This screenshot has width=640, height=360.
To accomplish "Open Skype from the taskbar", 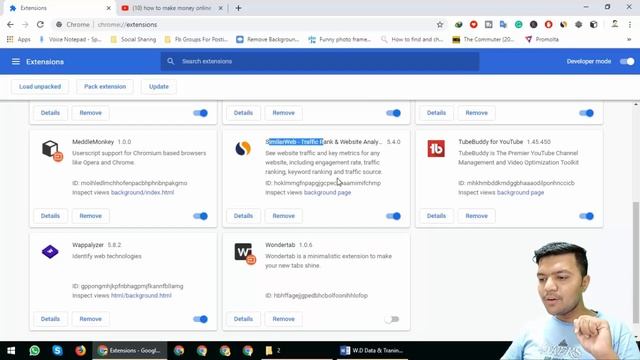I will 58,350.
